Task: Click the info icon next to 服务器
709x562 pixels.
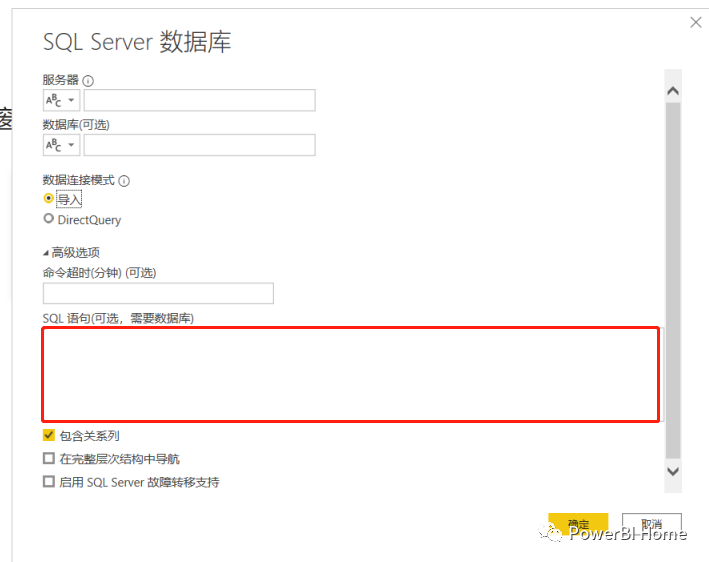Action: pos(88,81)
